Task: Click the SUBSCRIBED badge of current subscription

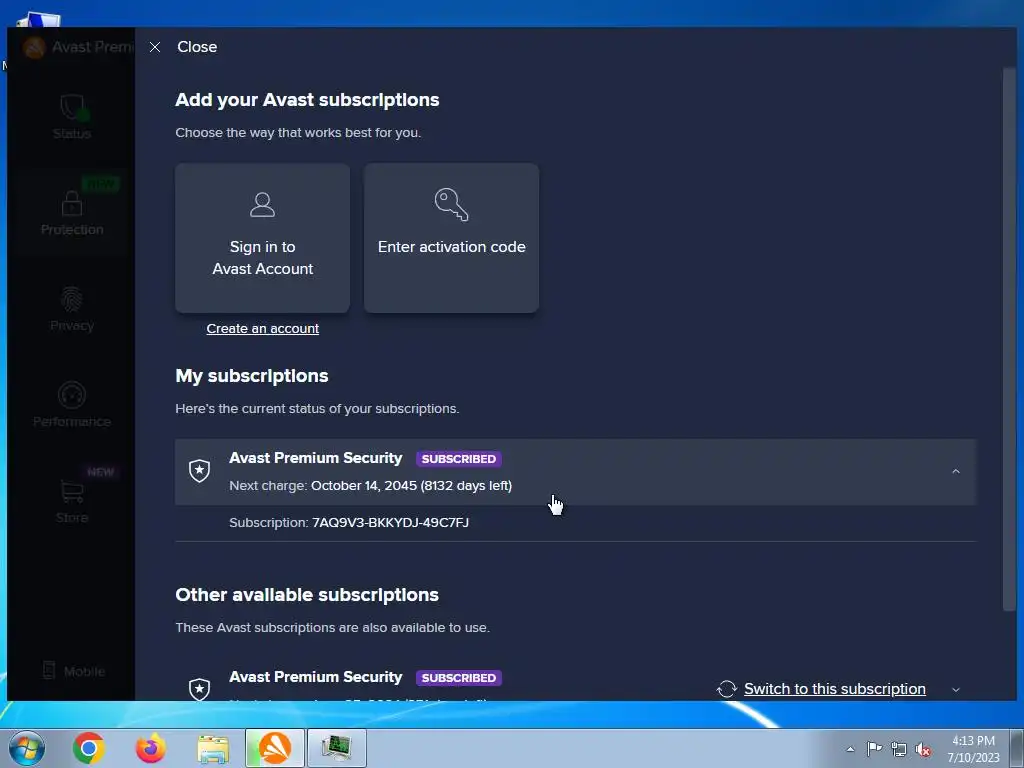Action: pyautogui.click(x=458, y=458)
